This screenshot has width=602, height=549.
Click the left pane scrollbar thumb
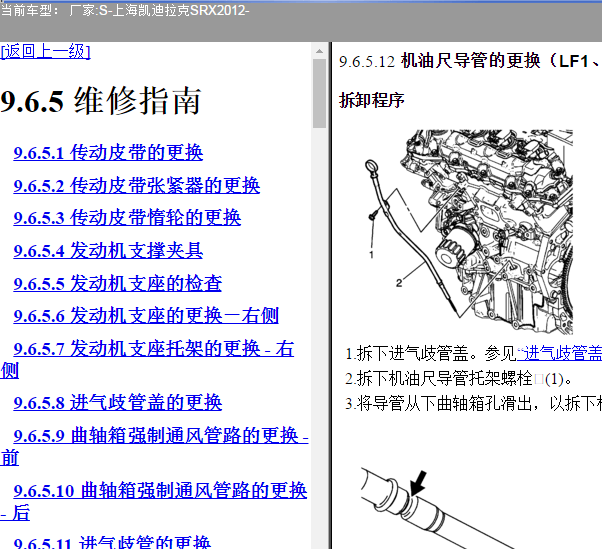[319, 93]
